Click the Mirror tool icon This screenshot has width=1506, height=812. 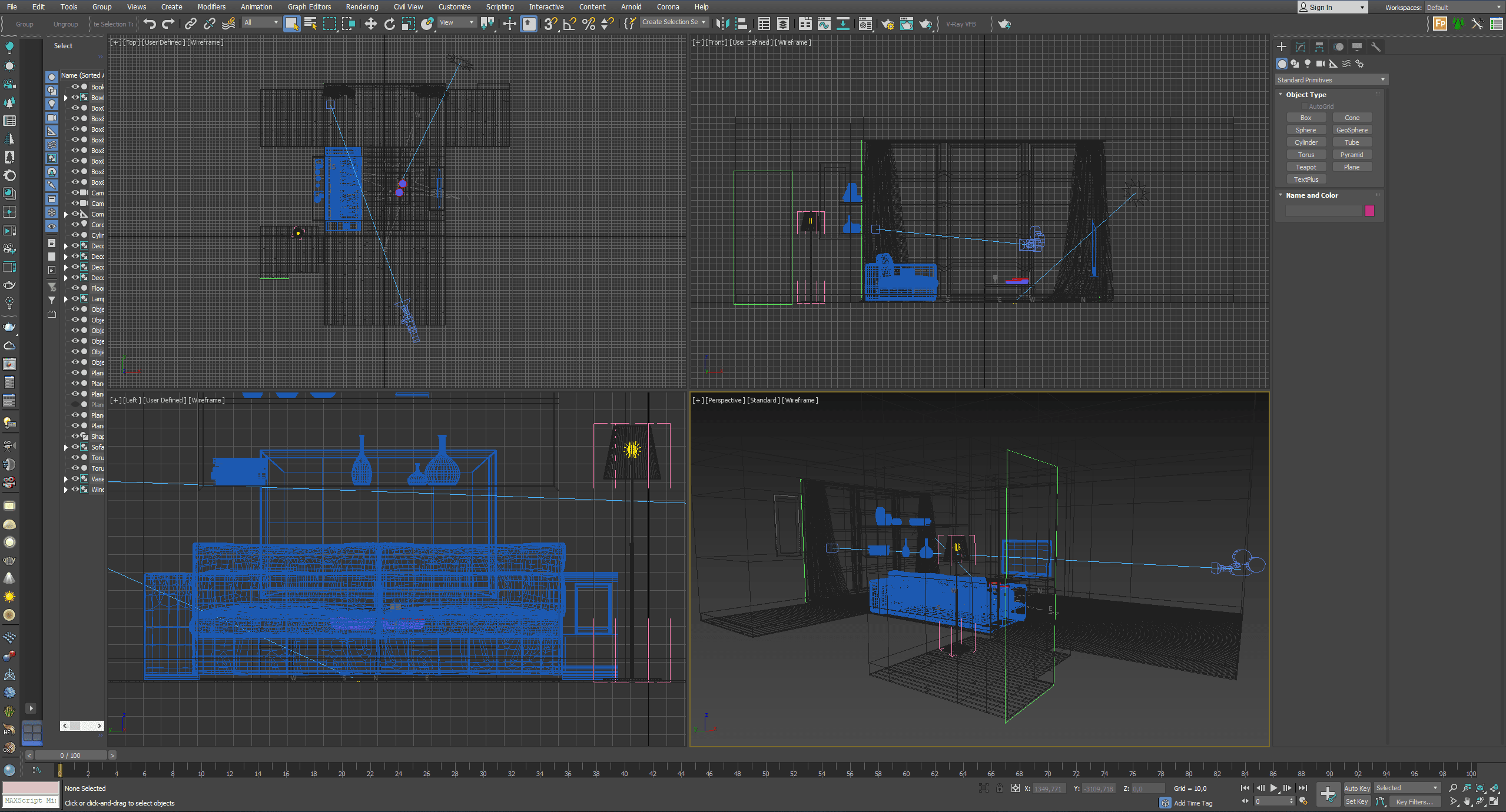click(x=722, y=24)
